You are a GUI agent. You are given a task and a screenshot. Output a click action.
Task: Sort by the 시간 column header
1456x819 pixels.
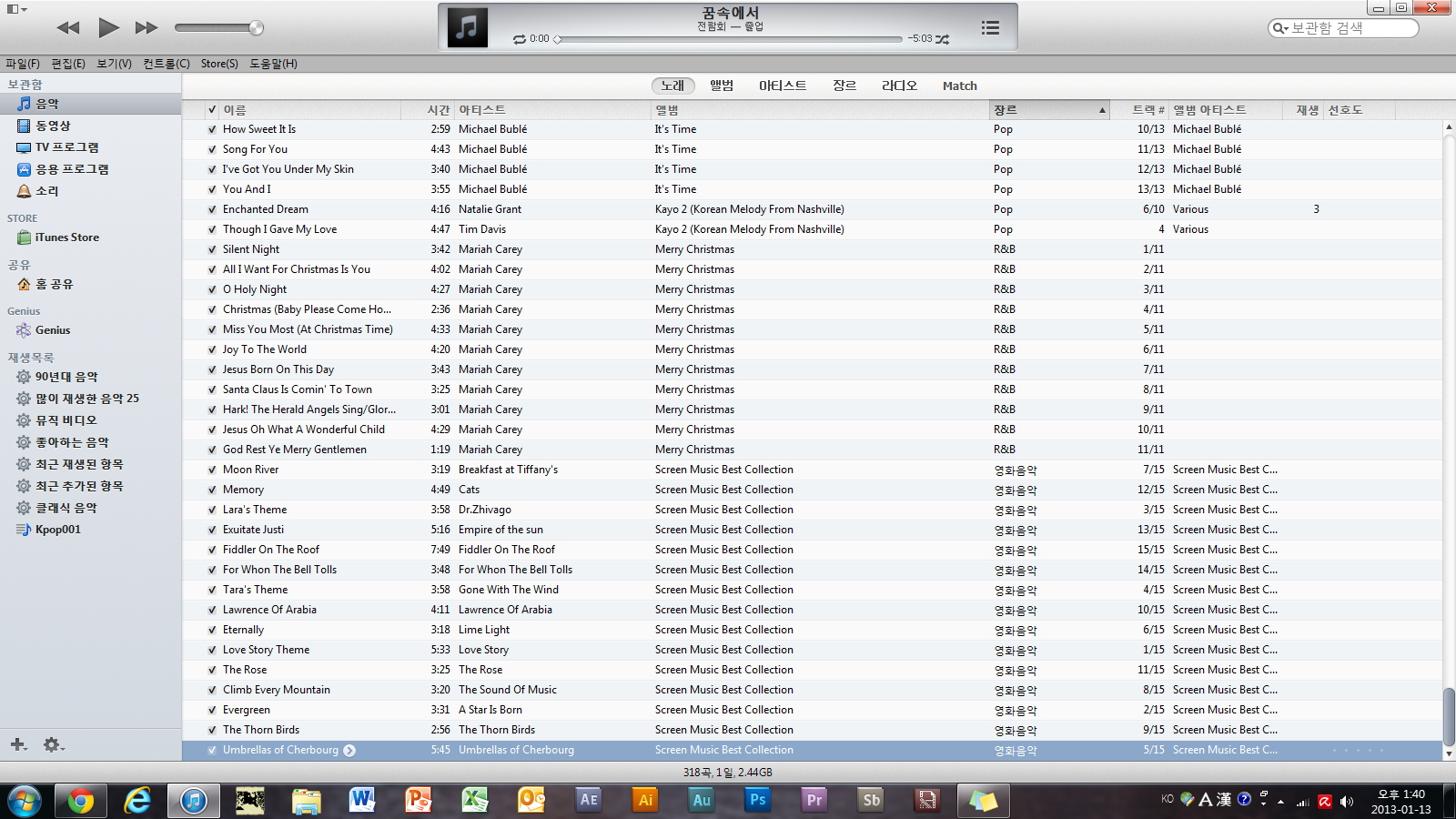coord(428,110)
